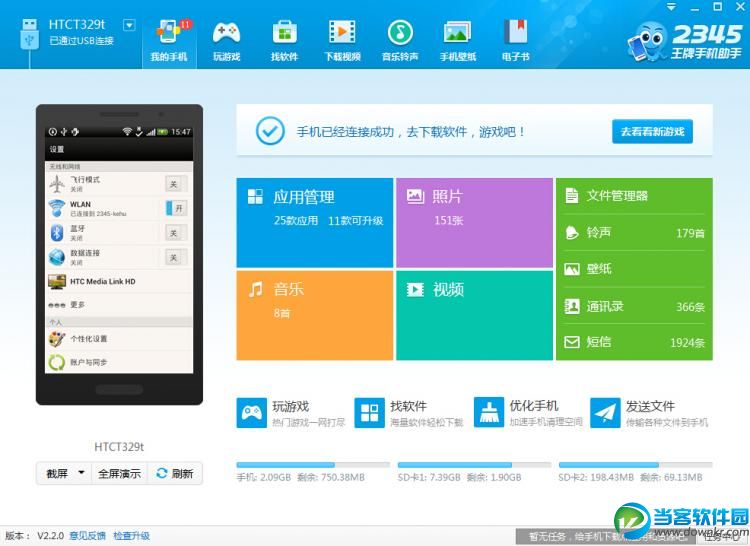Open the 我的手机 tab

pyautogui.click(x=169, y=42)
